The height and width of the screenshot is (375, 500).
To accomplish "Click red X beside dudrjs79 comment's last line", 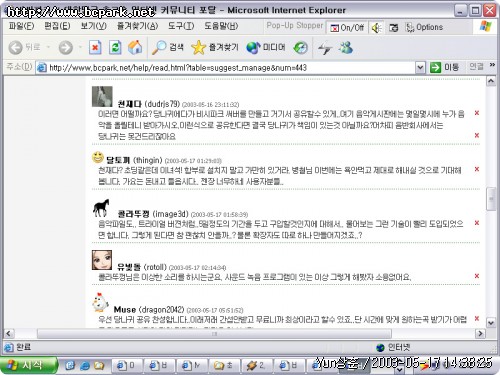I will (x=477, y=135).
